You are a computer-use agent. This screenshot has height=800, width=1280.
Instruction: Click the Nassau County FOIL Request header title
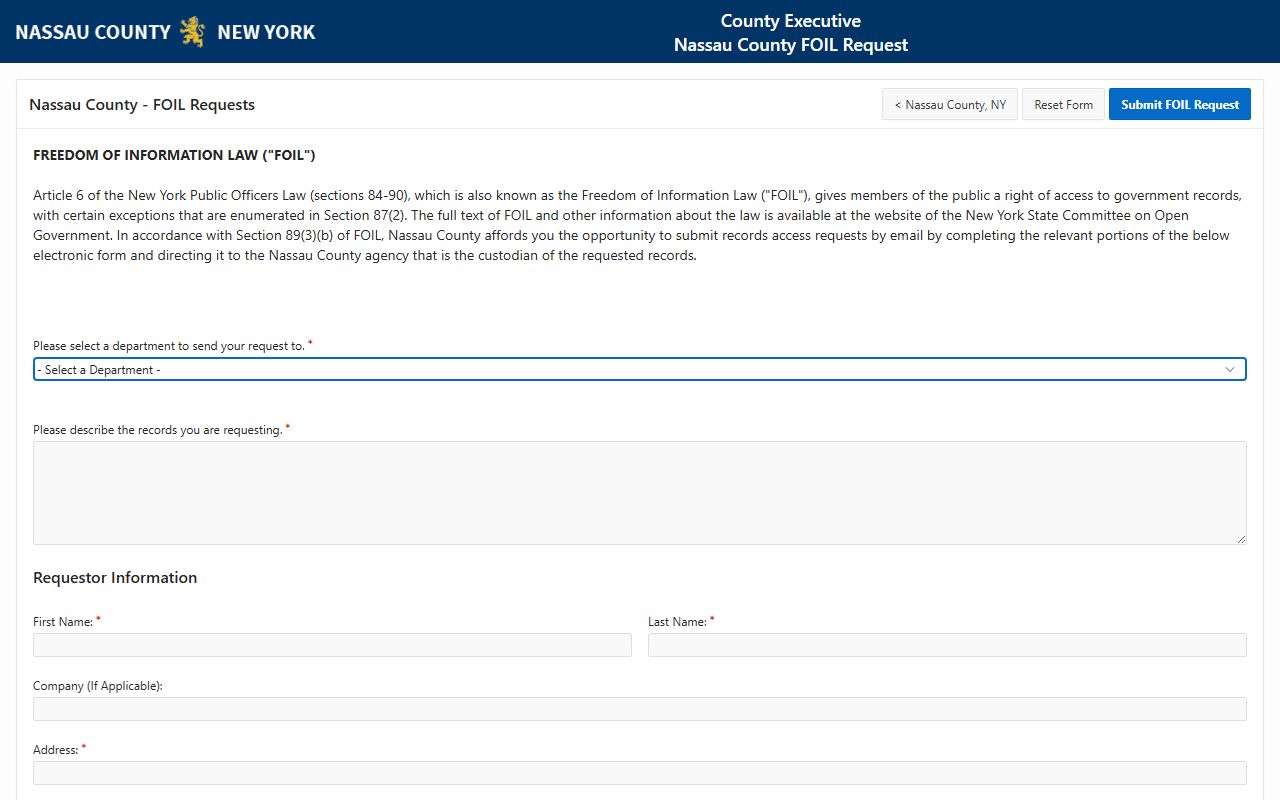pos(791,45)
